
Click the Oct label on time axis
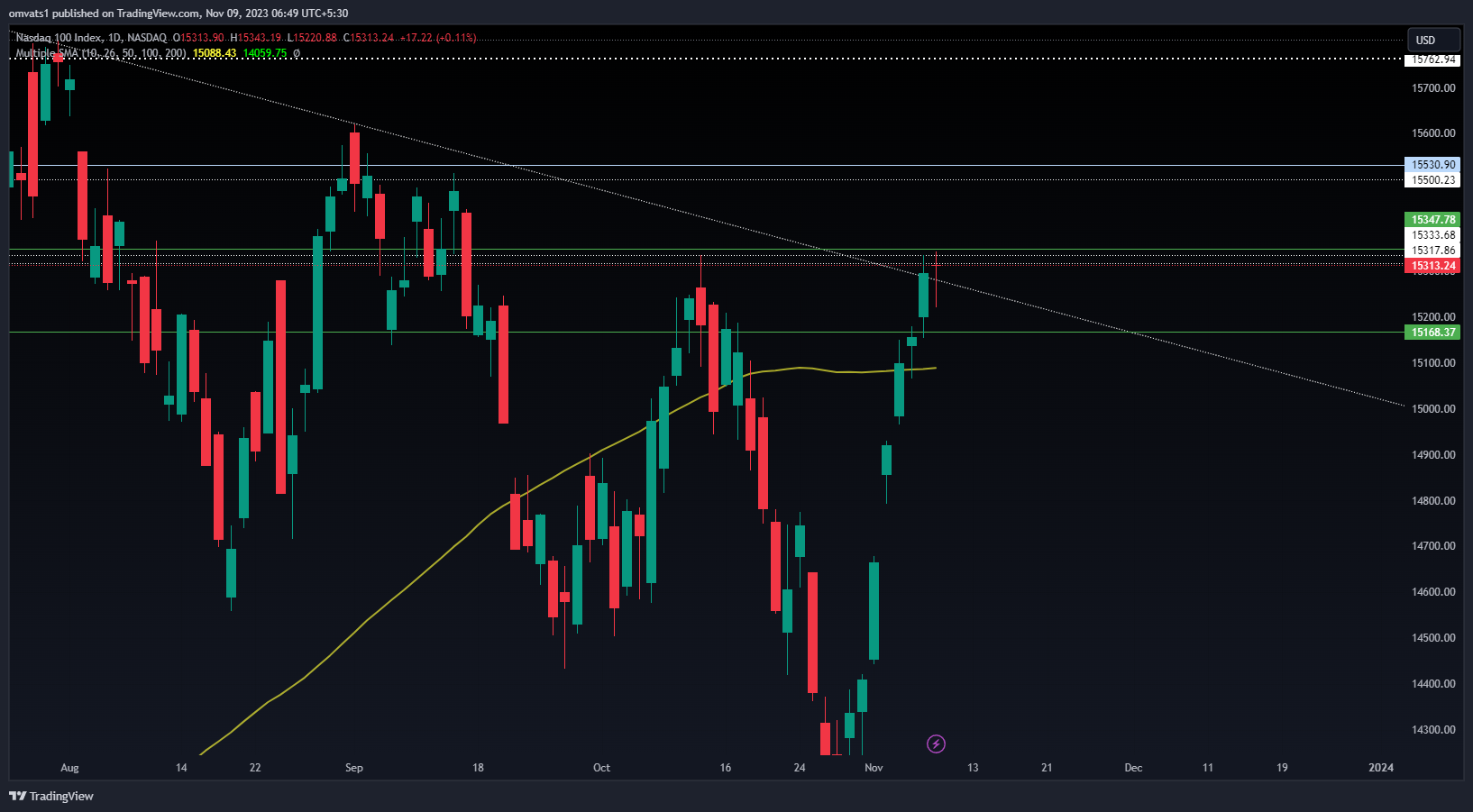601,768
